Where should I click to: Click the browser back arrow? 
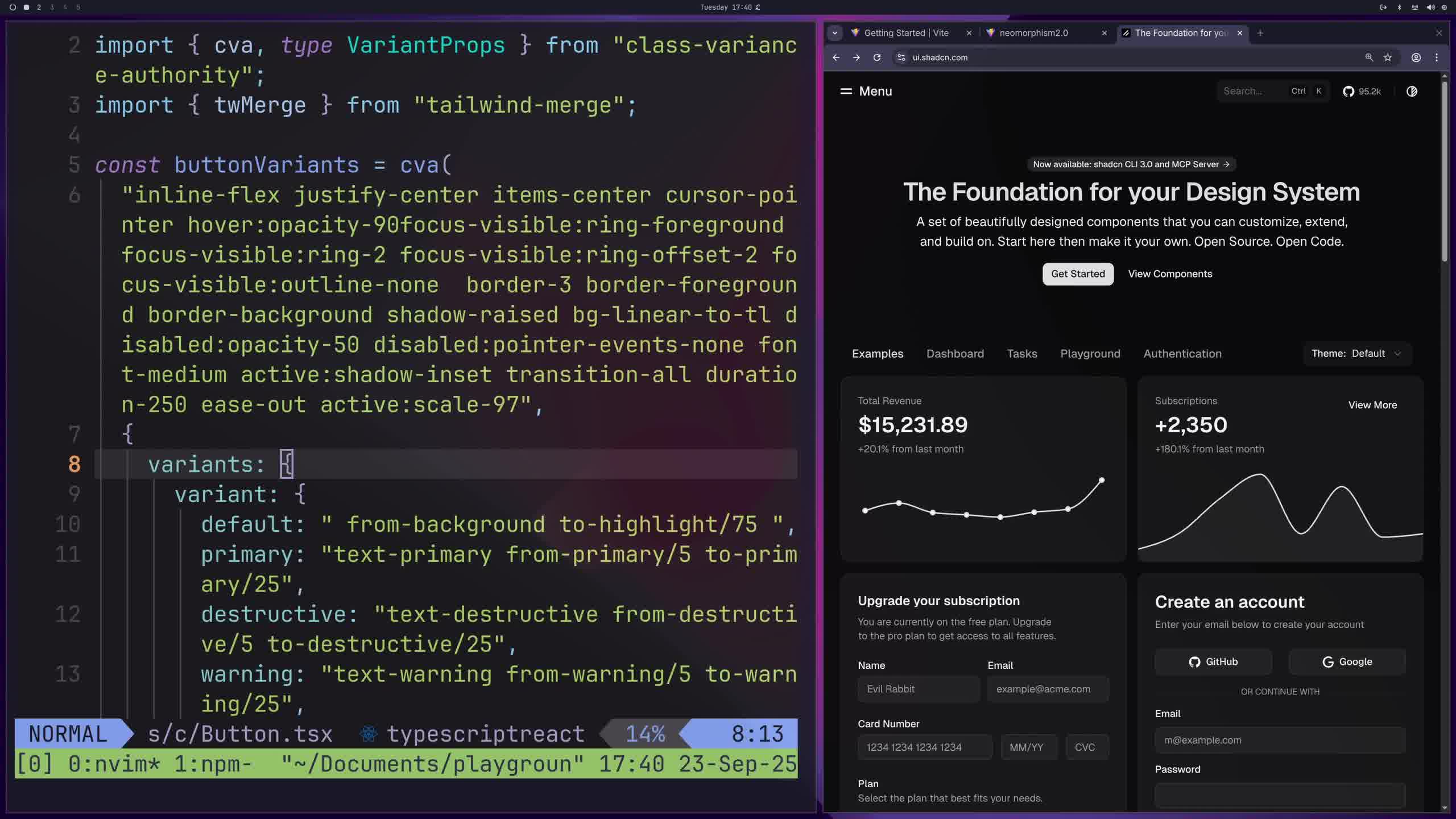(x=835, y=57)
